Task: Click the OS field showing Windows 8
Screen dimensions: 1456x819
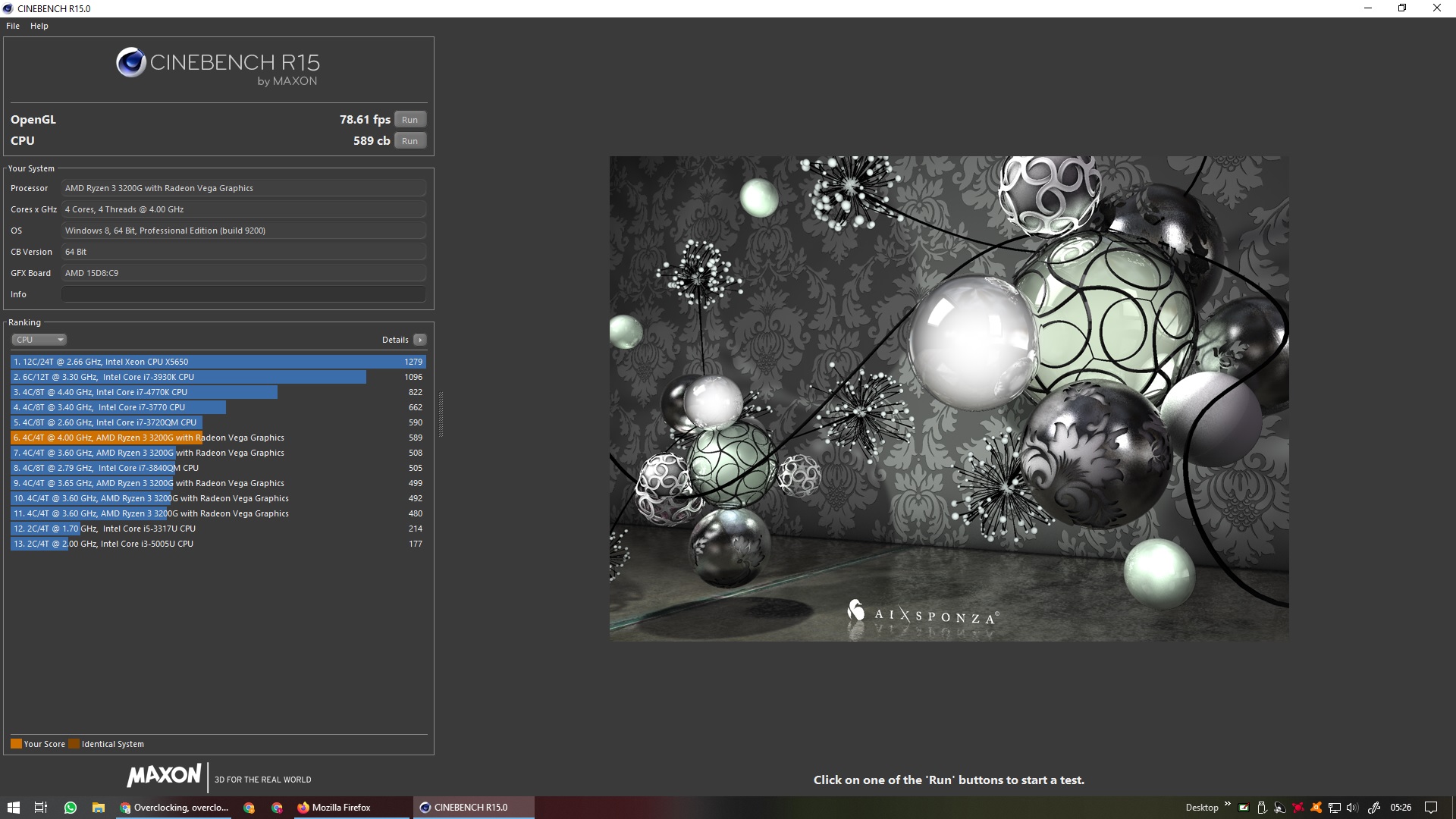Action: click(243, 231)
